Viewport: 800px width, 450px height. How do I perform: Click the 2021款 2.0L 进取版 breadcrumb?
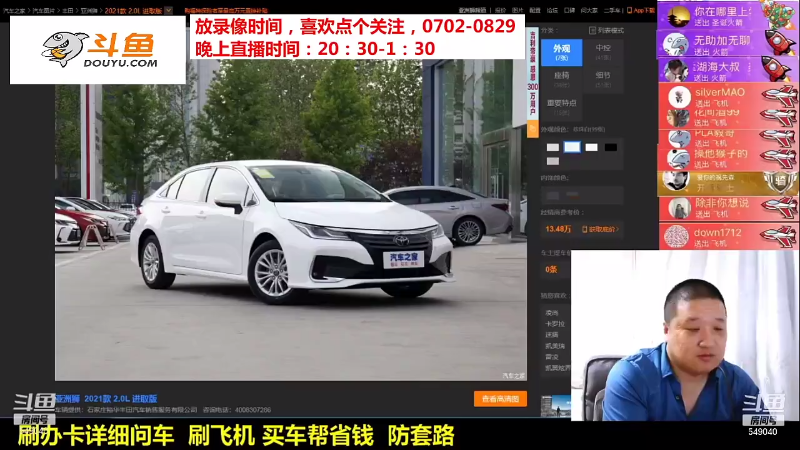click(x=133, y=10)
